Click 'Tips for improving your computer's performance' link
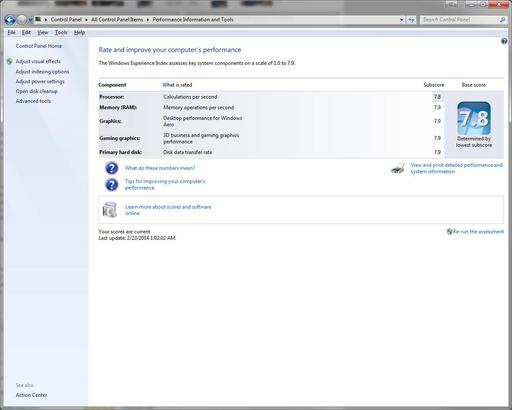Viewport: 512px width, 410px height. (165, 184)
